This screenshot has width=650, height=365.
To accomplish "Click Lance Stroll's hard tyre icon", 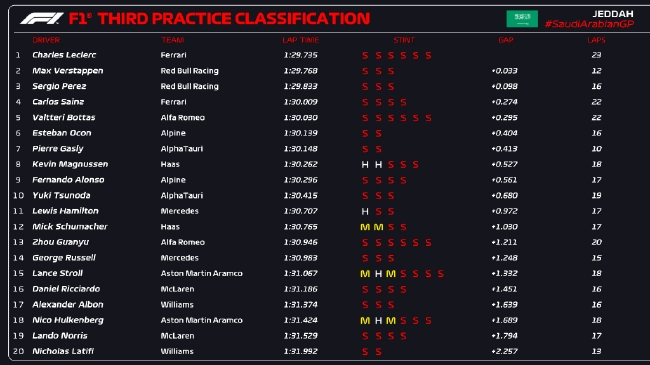I will 378,274.
